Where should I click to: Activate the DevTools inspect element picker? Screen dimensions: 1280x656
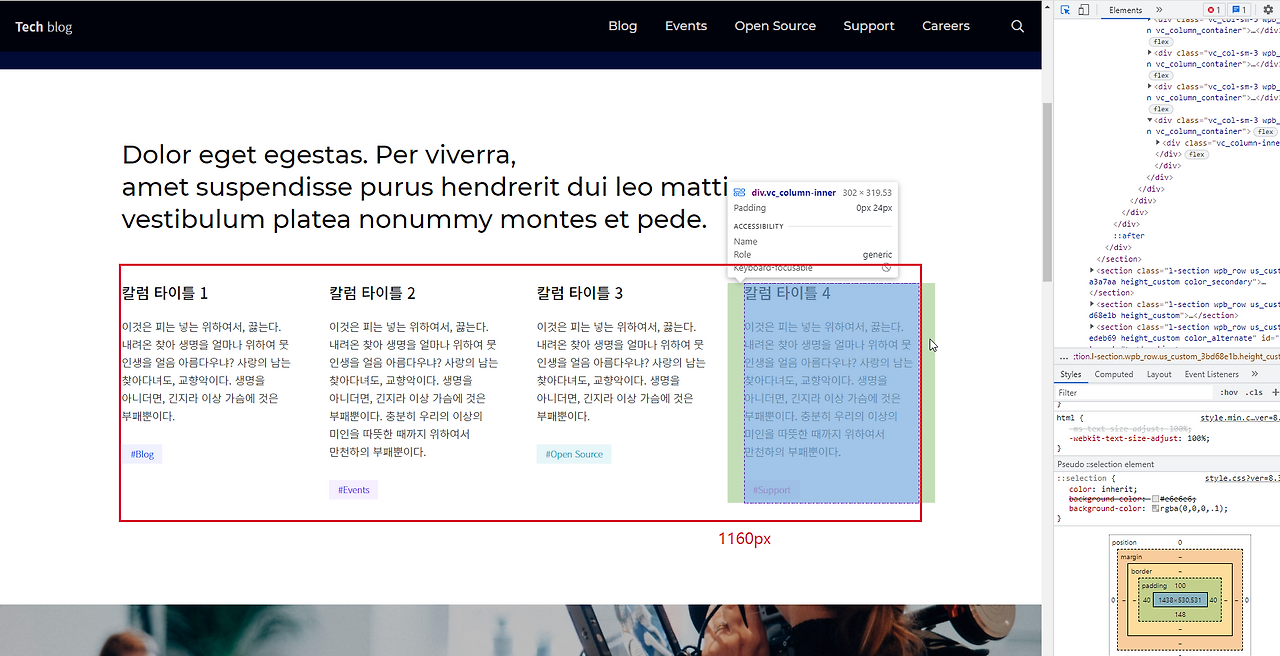click(x=1066, y=10)
